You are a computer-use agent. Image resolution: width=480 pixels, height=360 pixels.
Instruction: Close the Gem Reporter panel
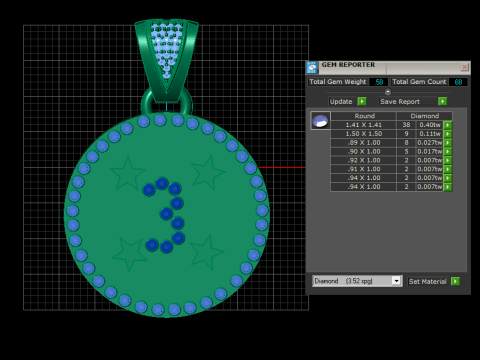(x=464, y=67)
